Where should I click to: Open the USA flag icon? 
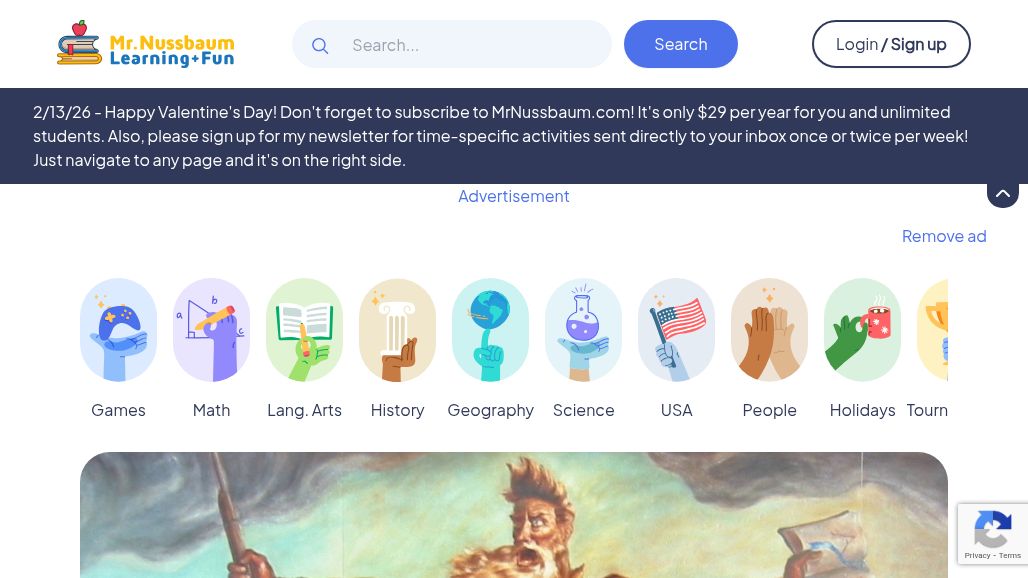pos(677,330)
